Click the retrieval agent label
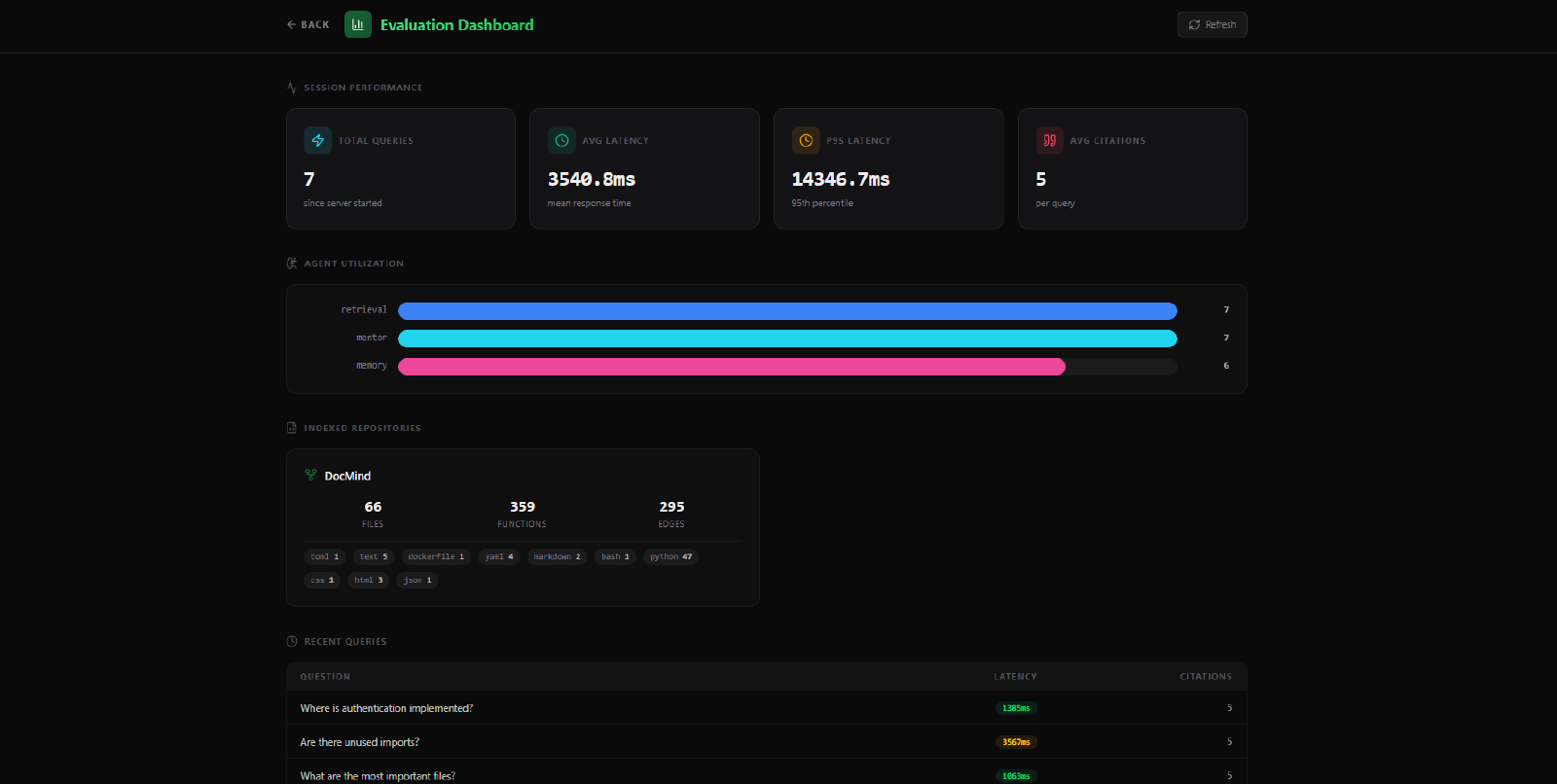This screenshot has width=1557, height=784. [x=364, y=310]
